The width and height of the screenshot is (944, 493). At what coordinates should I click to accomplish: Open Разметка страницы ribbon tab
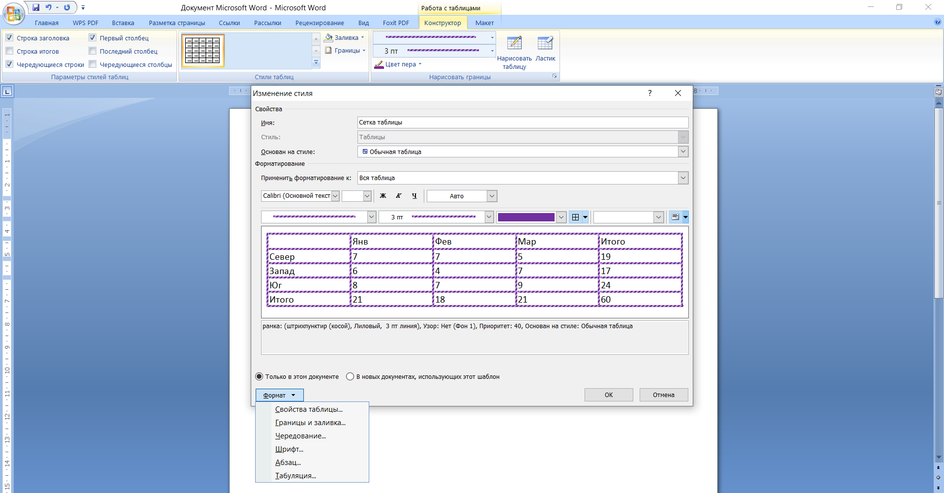click(177, 23)
